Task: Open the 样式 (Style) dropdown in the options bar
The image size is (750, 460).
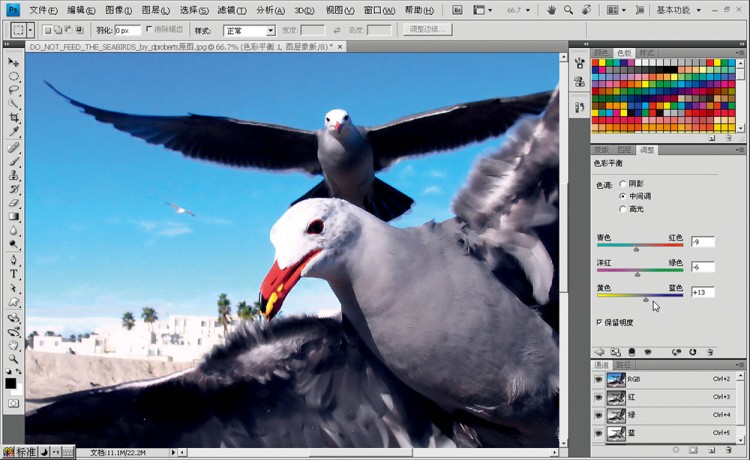Action: pos(249,31)
